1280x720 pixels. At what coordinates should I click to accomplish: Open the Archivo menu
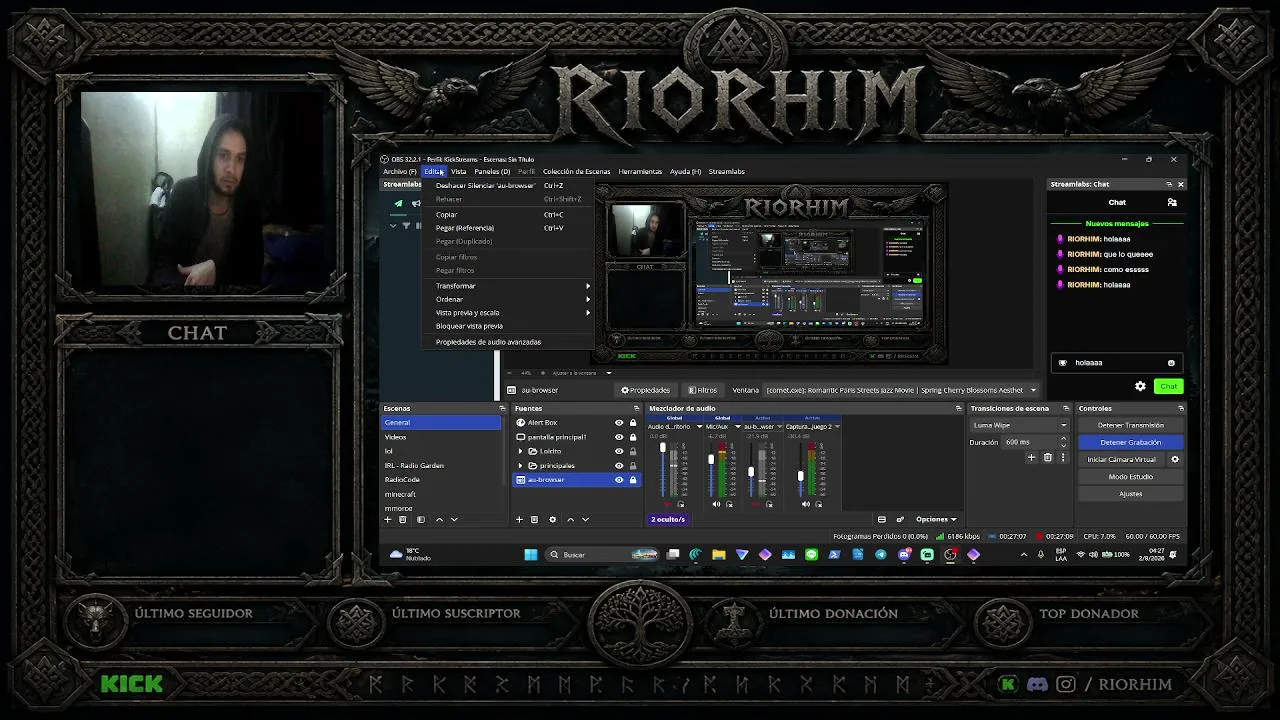click(399, 171)
